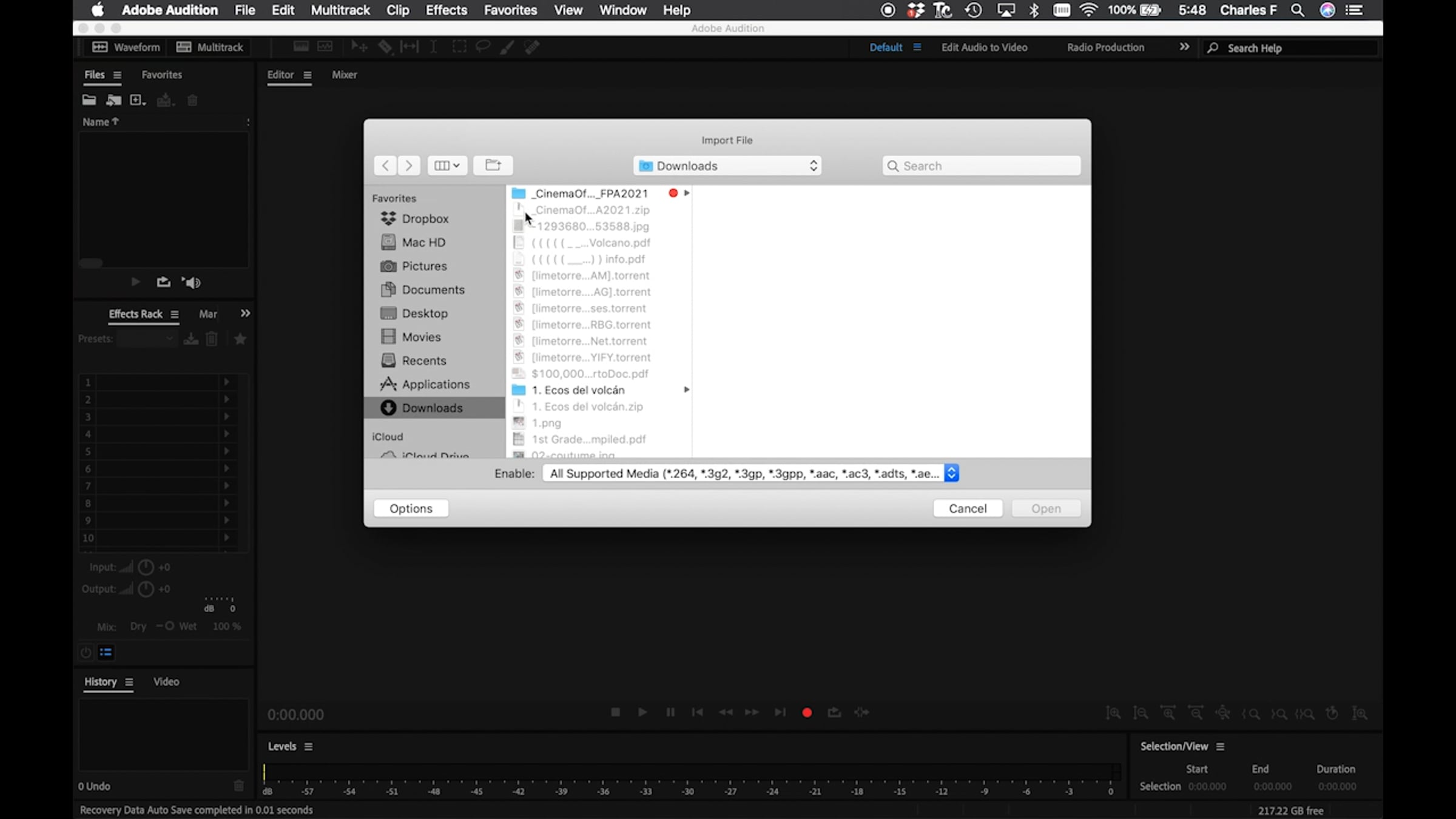Click the new folder icon in Import dialog
The height and width of the screenshot is (819, 1456).
click(493, 165)
